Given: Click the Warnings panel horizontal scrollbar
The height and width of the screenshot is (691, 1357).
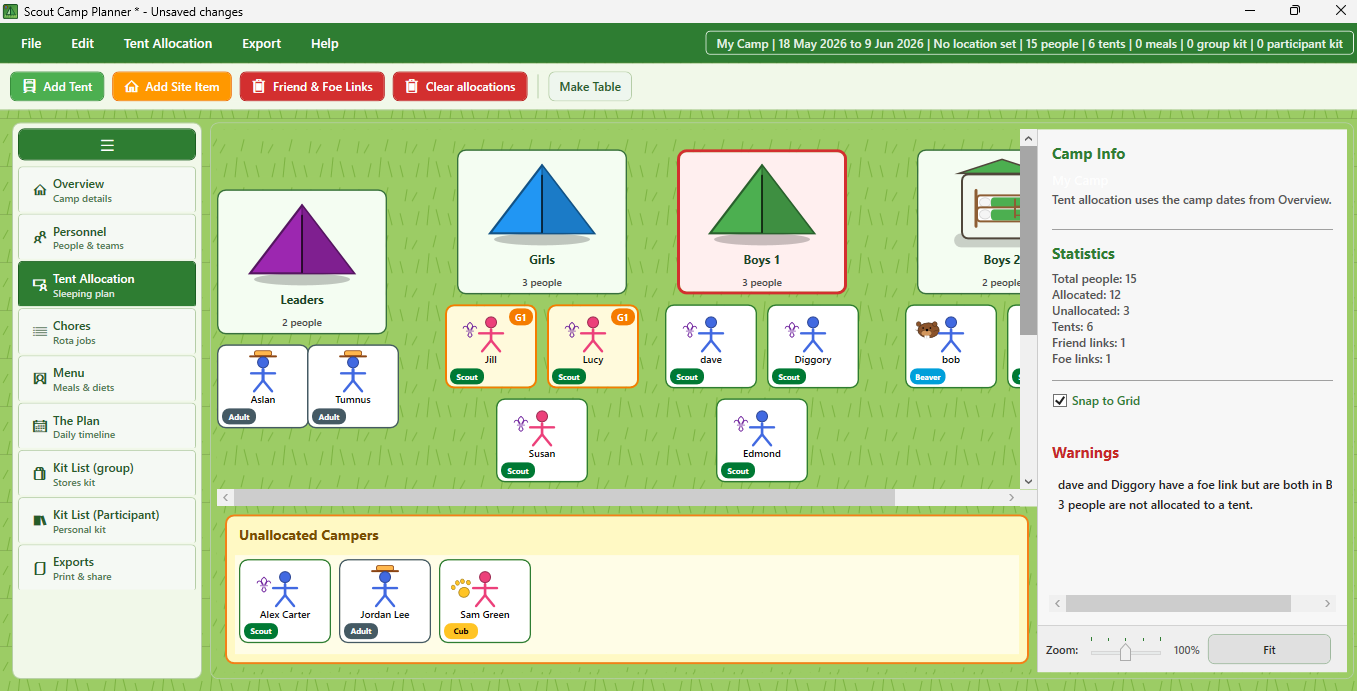Looking at the screenshot, I should coord(1178,604).
